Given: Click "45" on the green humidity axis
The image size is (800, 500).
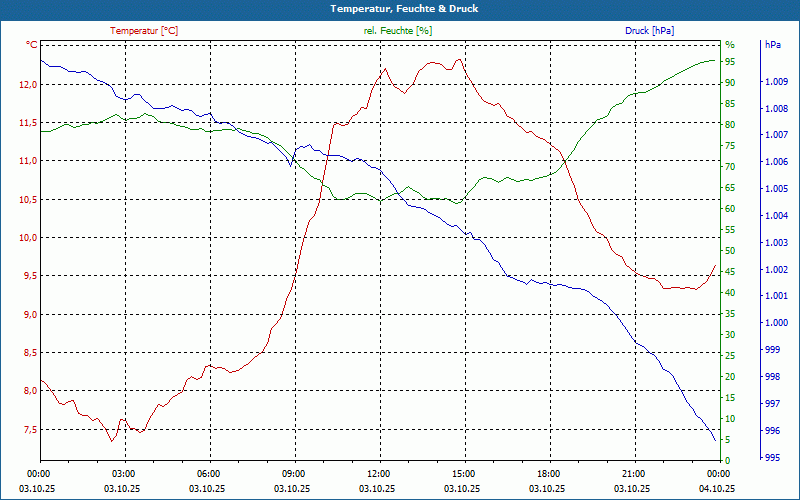Looking at the screenshot, I should click(x=730, y=271).
